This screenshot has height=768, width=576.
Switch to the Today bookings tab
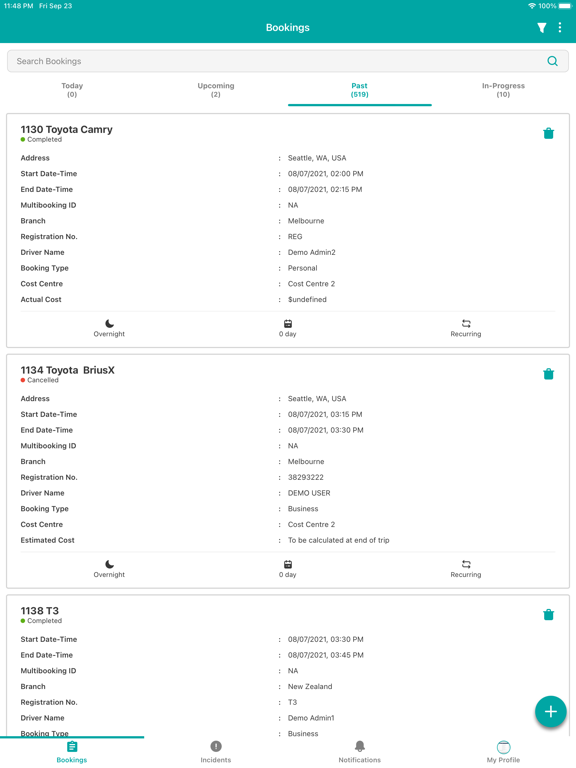pyautogui.click(x=72, y=90)
